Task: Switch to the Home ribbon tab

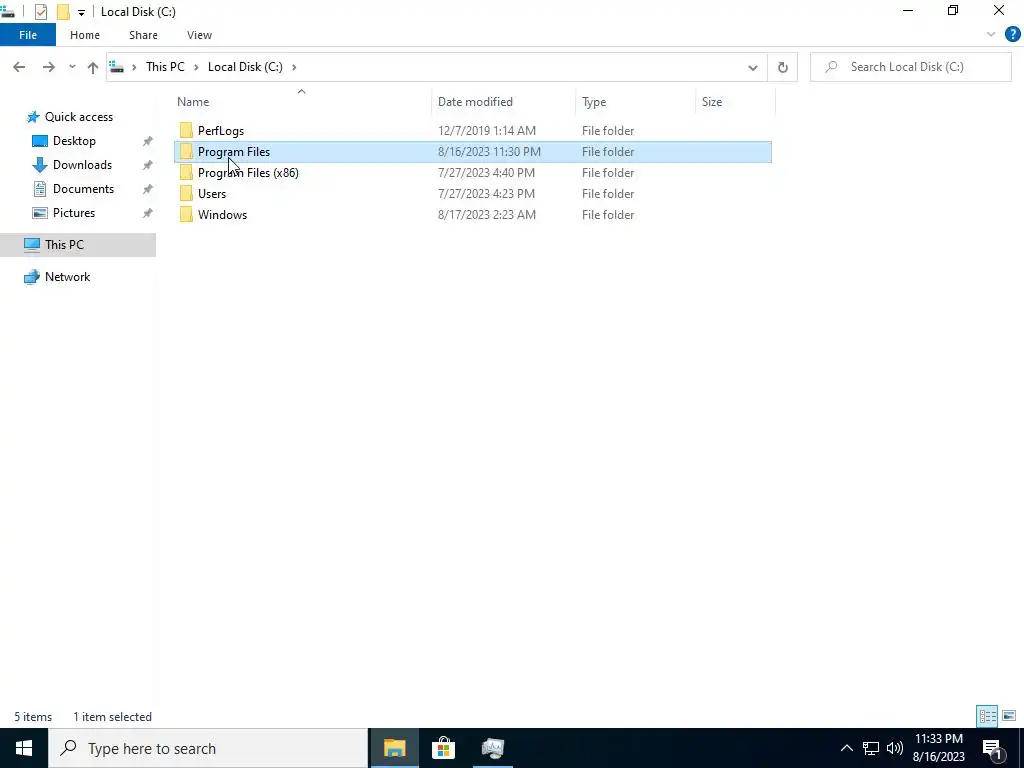Action: coord(85,35)
